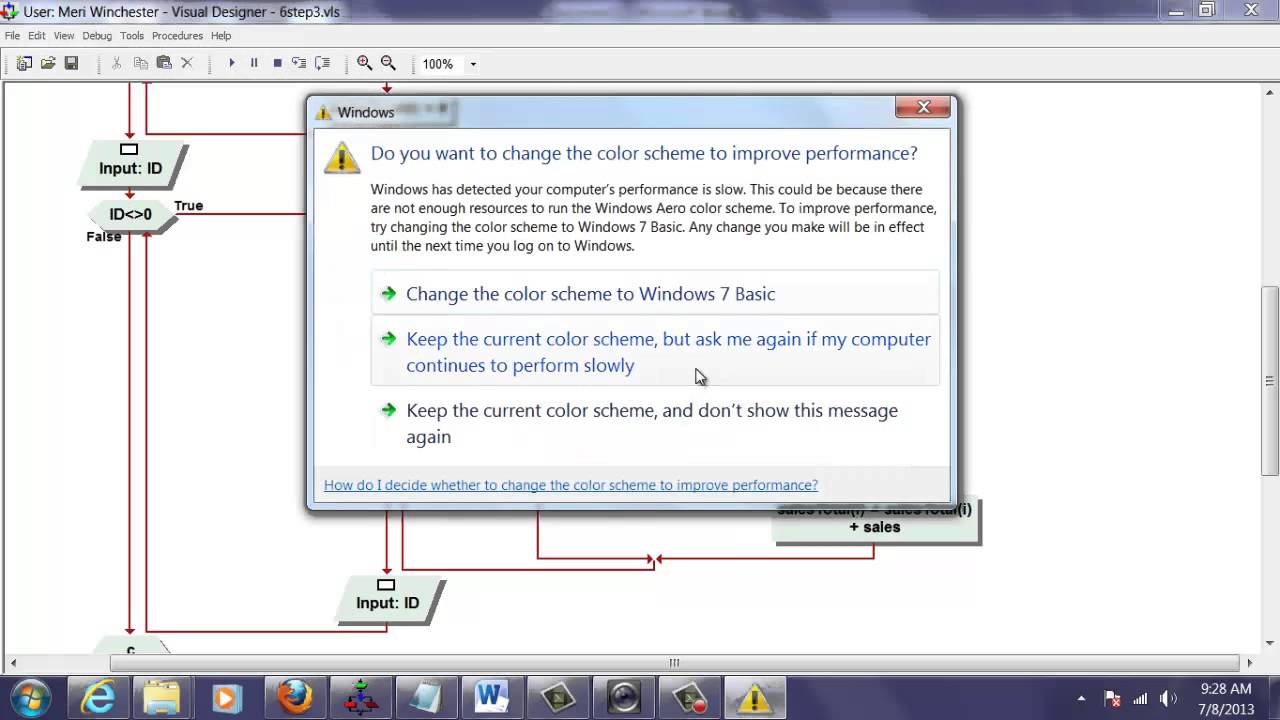Click the Cut scissors icon
1280x720 pixels.
(117, 63)
